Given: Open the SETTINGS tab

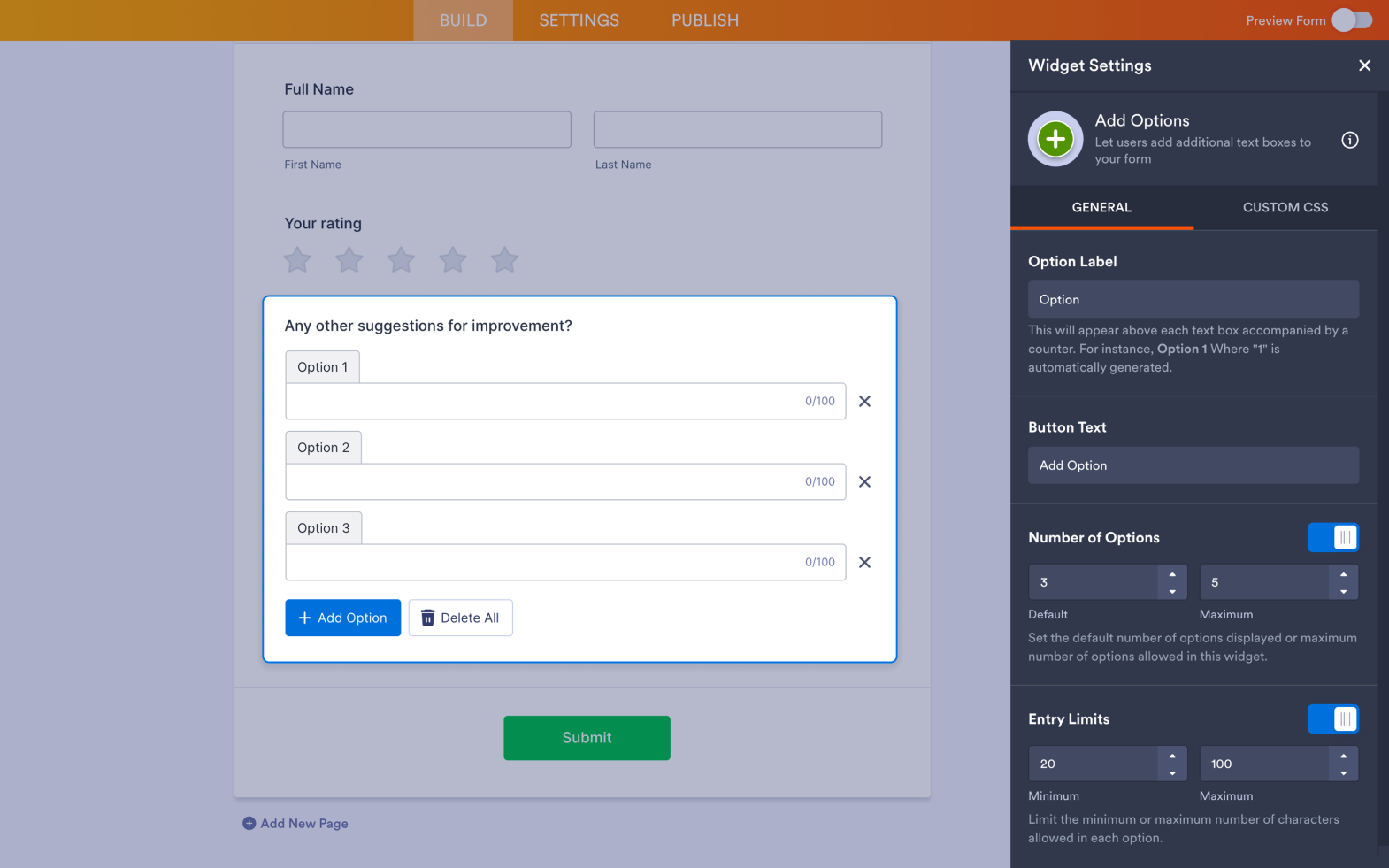Looking at the screenshot, I should click(x=579, y=20).
